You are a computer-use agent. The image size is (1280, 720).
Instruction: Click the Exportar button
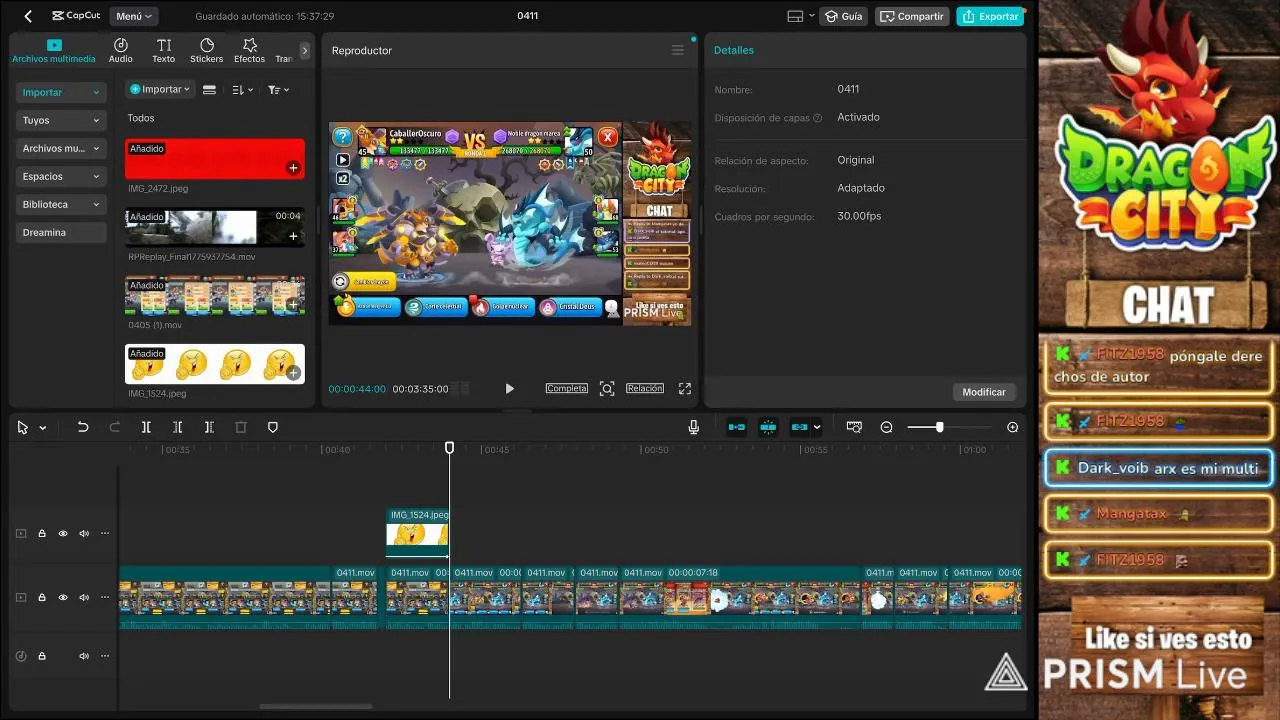coord(990,16)
